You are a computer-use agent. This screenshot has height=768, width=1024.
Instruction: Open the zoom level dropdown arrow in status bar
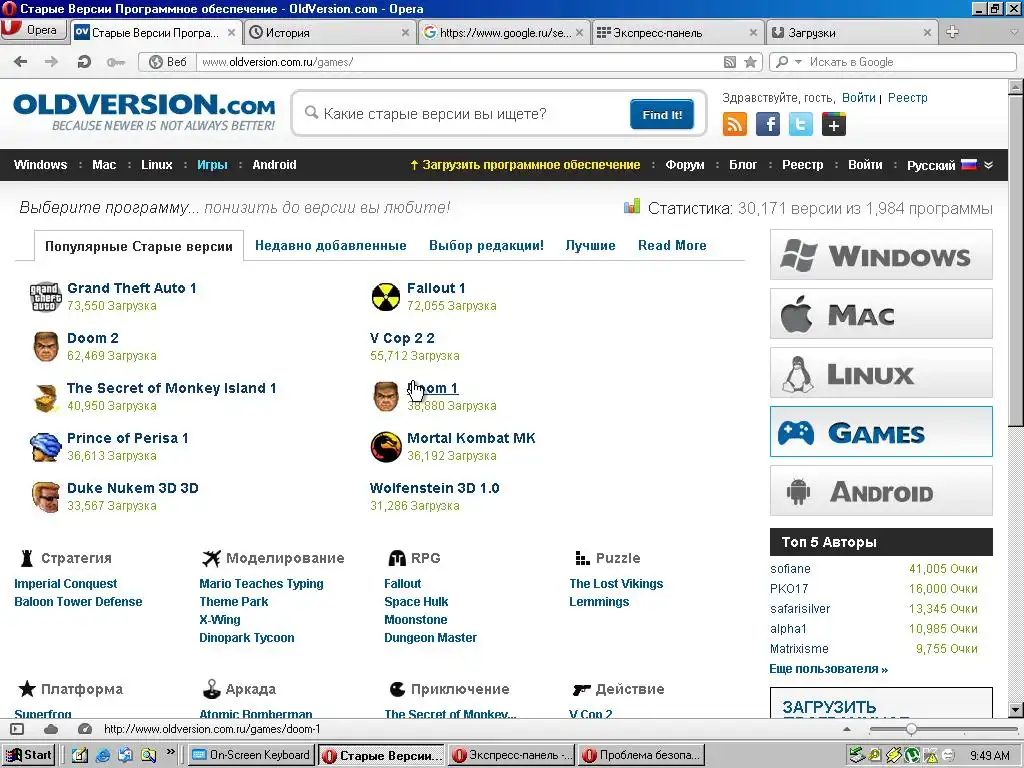[x=847, y=729]
